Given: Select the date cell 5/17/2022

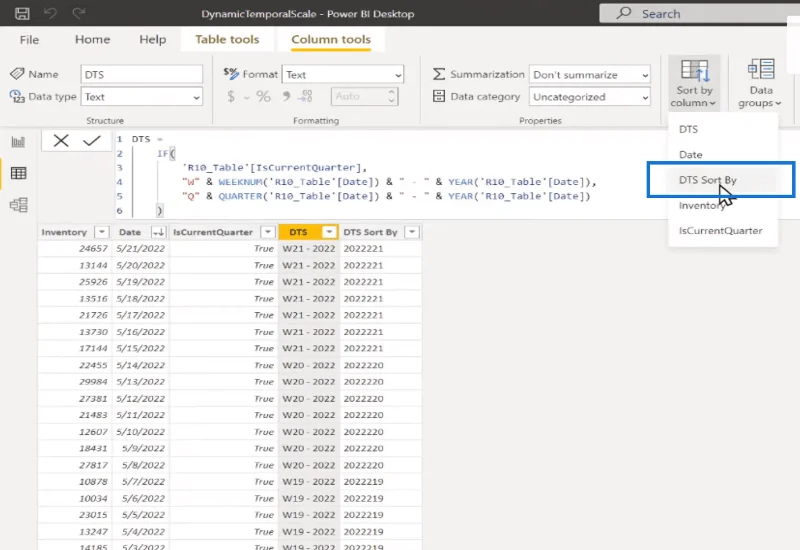Looking at the screenshot, I should coord(140,315).
